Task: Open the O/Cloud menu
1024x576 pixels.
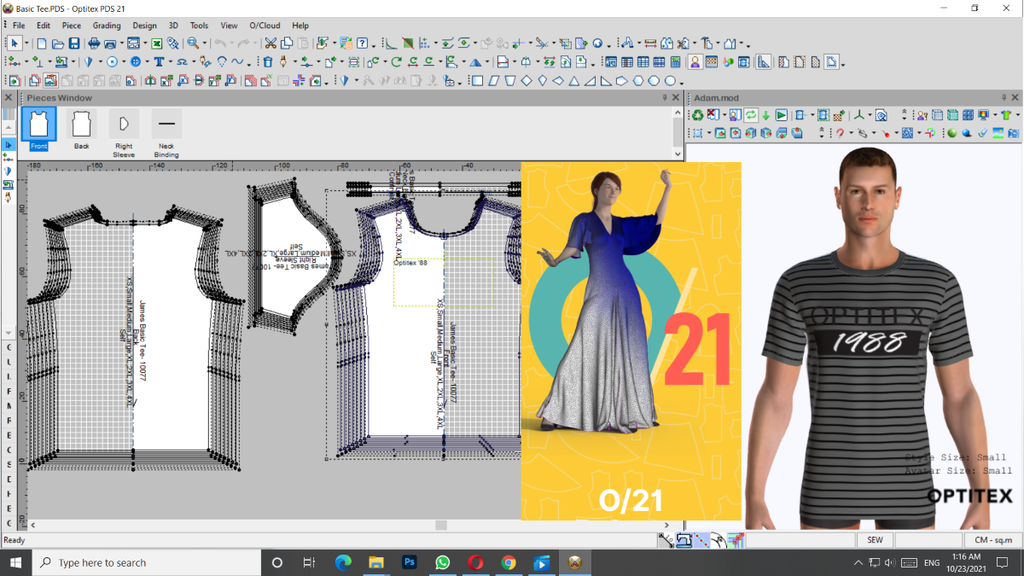Action: coord(264,25)
